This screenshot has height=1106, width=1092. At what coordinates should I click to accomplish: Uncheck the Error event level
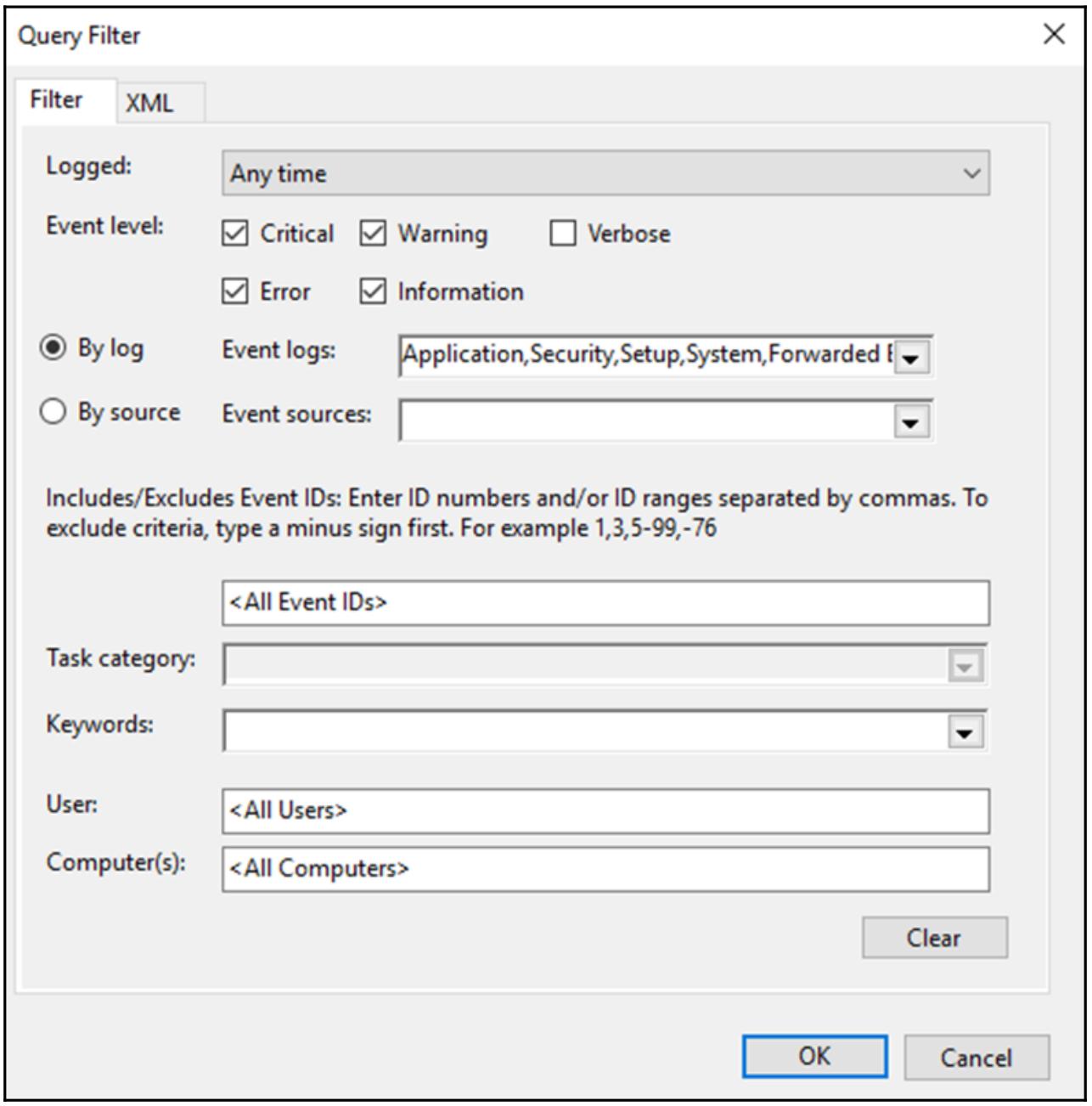pos(235,291)
